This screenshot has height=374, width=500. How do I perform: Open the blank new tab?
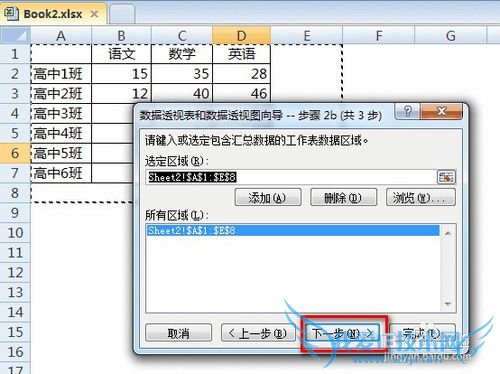tap(122, 14)
